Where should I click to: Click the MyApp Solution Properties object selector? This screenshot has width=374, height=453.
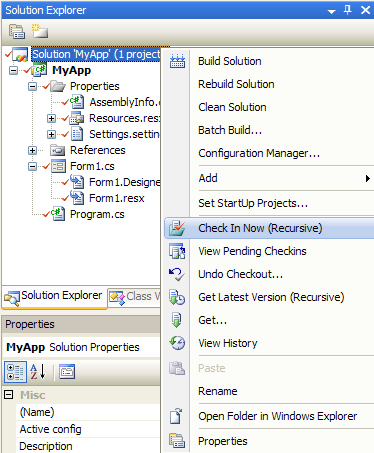81,347
